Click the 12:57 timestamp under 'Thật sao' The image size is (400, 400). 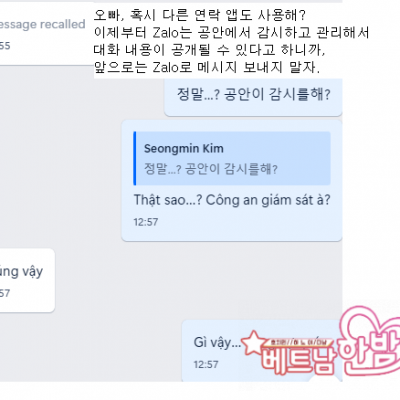[146, 222]
